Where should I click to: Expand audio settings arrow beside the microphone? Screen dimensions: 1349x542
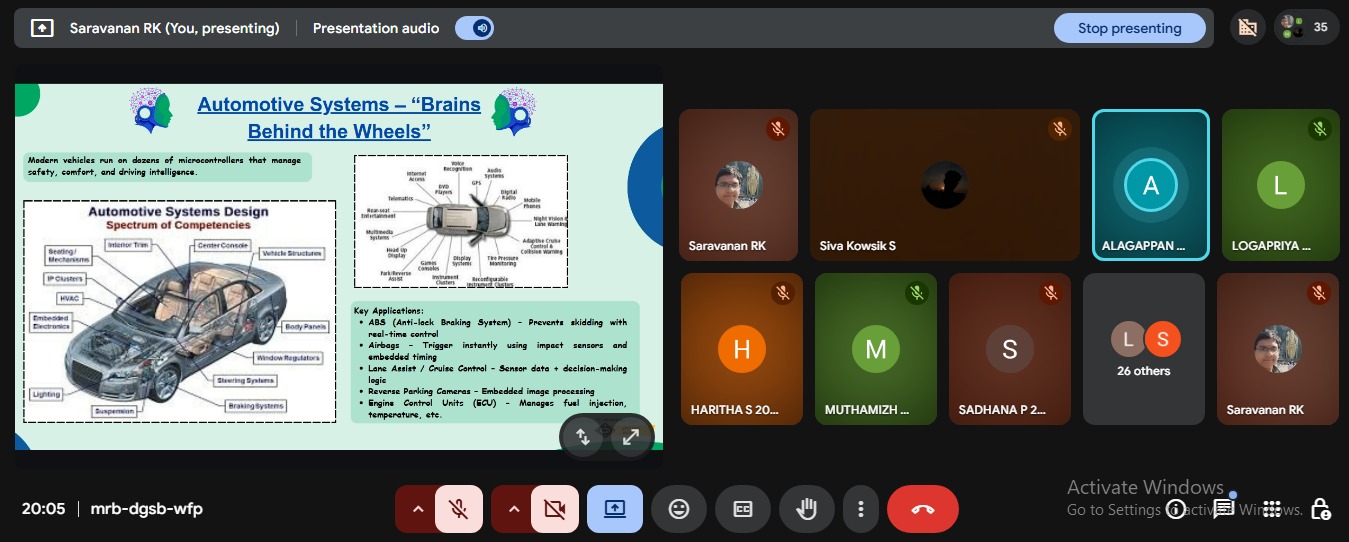tap(417, 509)
